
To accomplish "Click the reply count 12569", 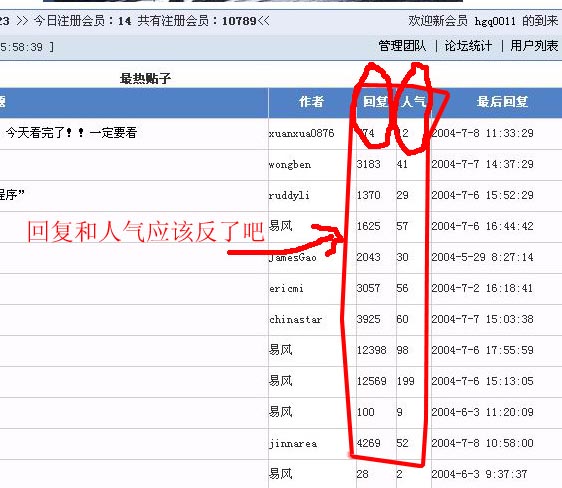I will click(371, 381).
